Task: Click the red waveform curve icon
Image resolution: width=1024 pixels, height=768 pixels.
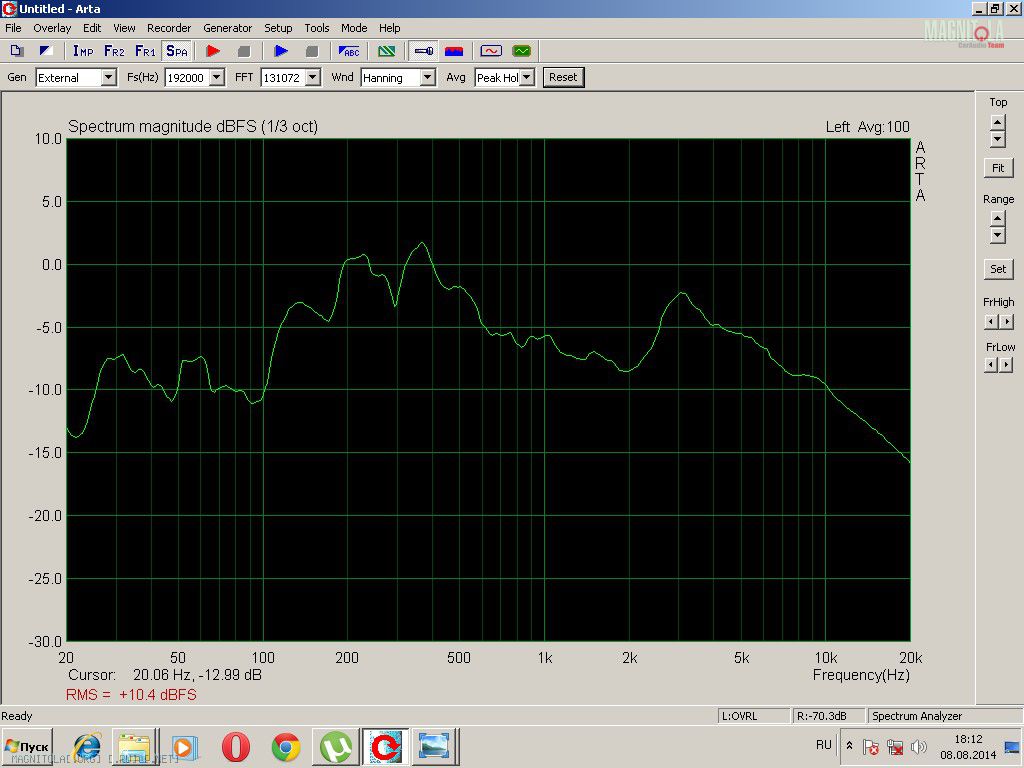Action: coord(490,51)
